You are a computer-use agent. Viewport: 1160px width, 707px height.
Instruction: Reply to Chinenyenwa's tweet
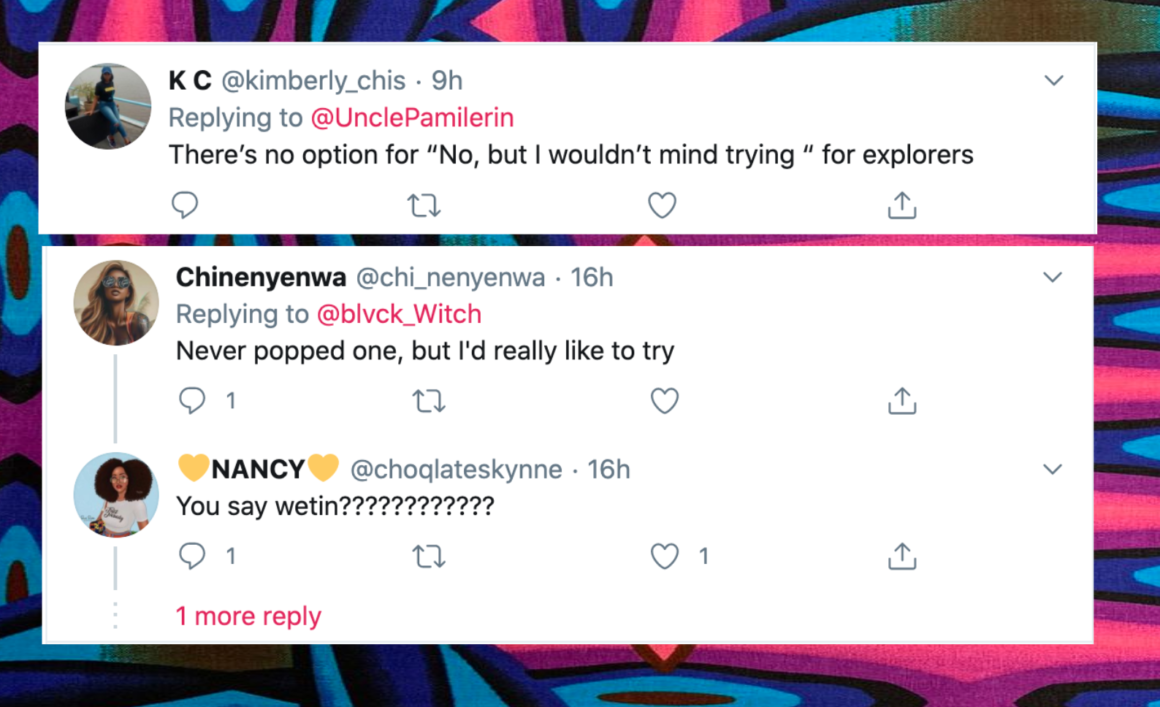192,402
